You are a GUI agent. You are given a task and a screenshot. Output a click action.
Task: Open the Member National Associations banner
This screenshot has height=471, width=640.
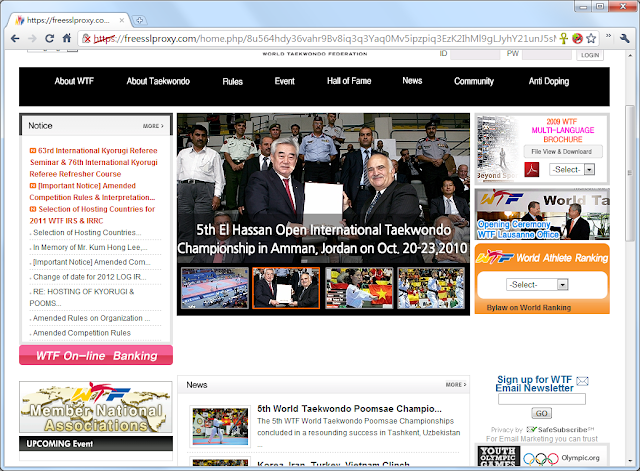(96, 407)
